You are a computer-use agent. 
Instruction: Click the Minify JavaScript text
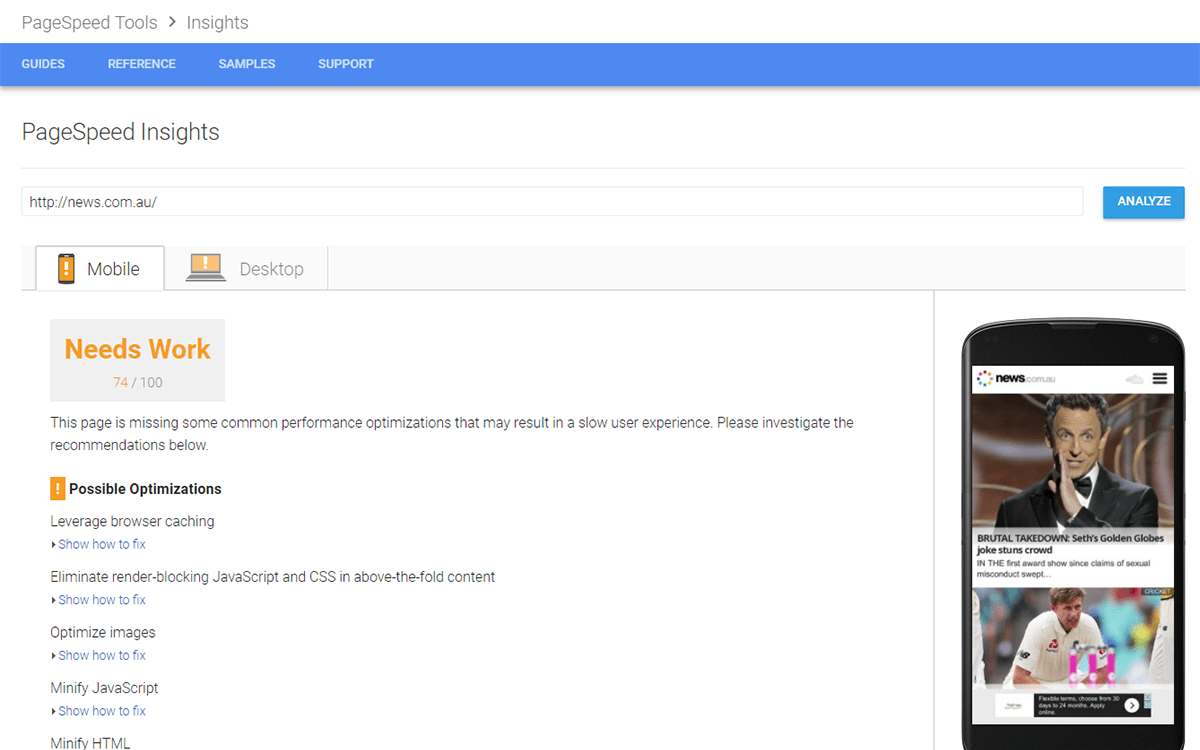[104, 688]
